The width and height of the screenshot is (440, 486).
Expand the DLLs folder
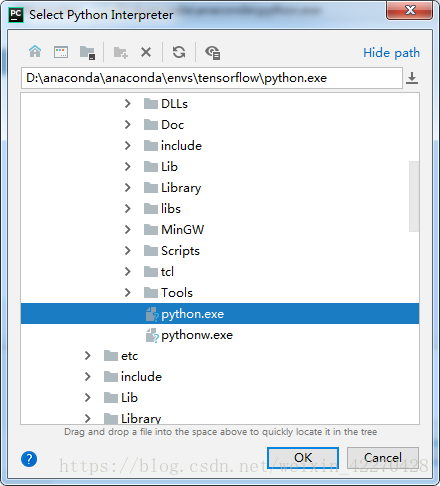click(x=127, y=104)
